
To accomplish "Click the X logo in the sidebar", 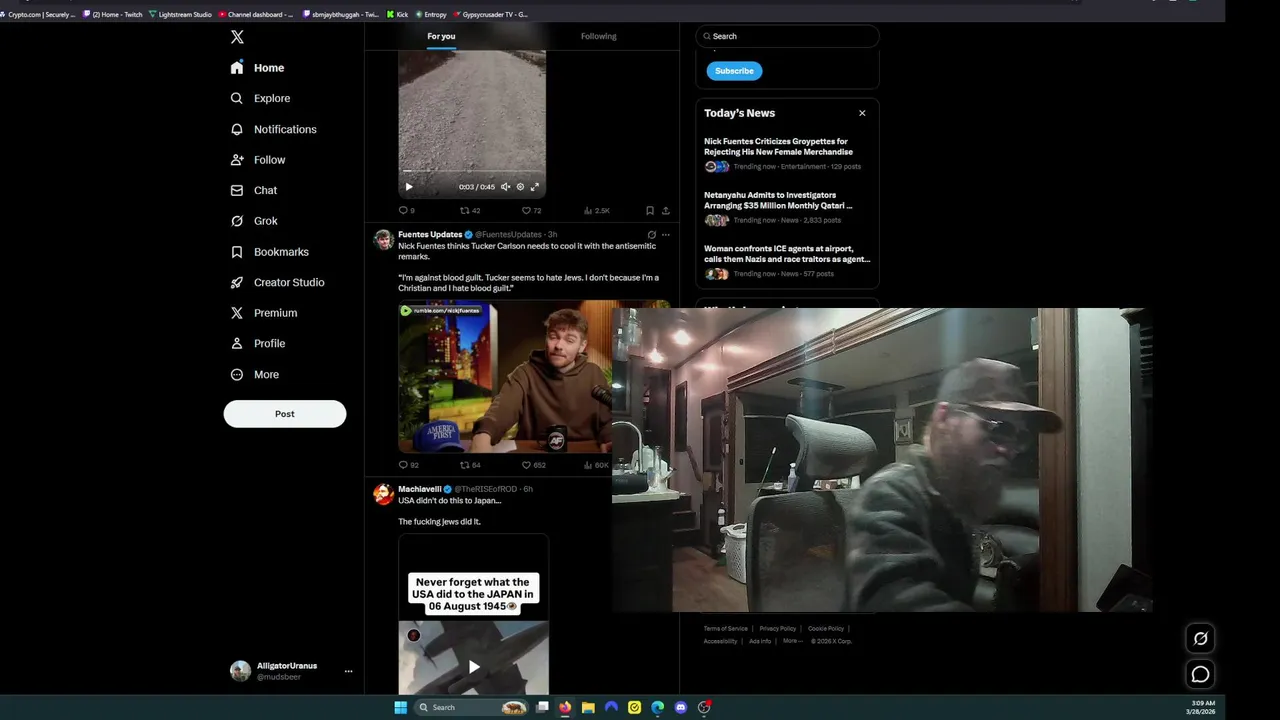I will (237, 37).
